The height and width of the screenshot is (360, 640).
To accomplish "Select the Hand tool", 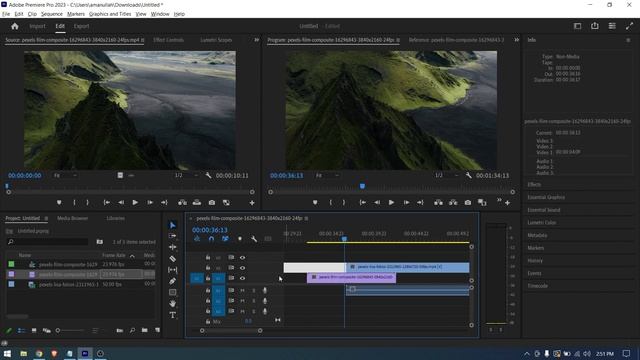I will click(x=172, y=304).
